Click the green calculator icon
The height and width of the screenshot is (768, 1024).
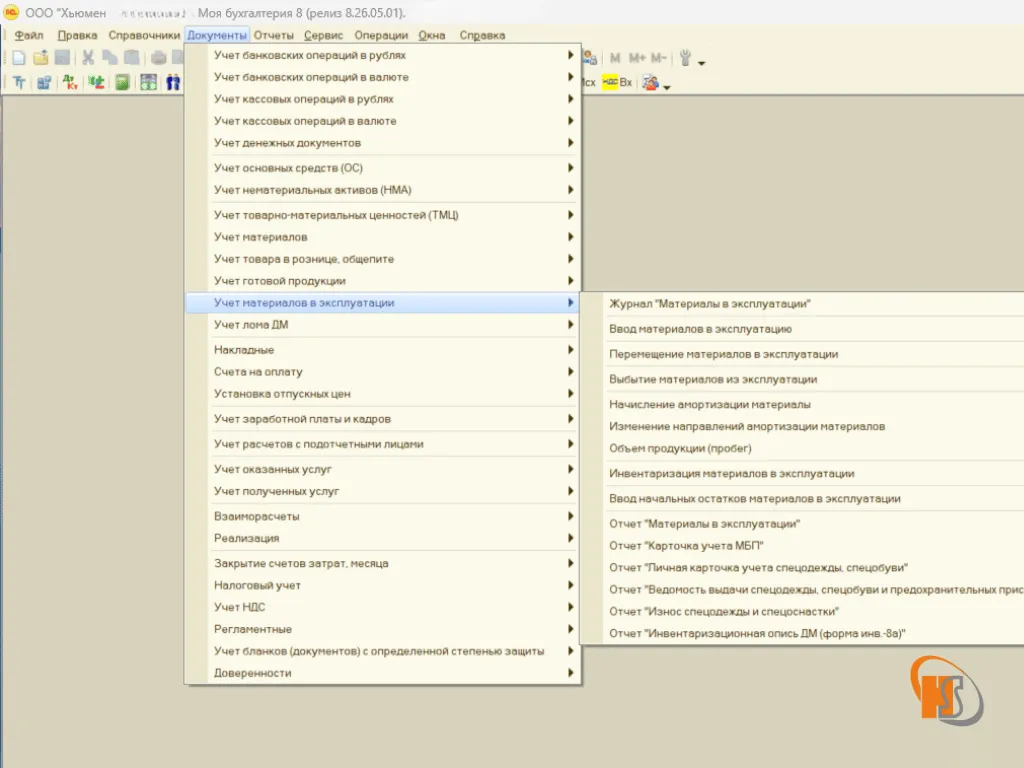[x=122, y=82]
